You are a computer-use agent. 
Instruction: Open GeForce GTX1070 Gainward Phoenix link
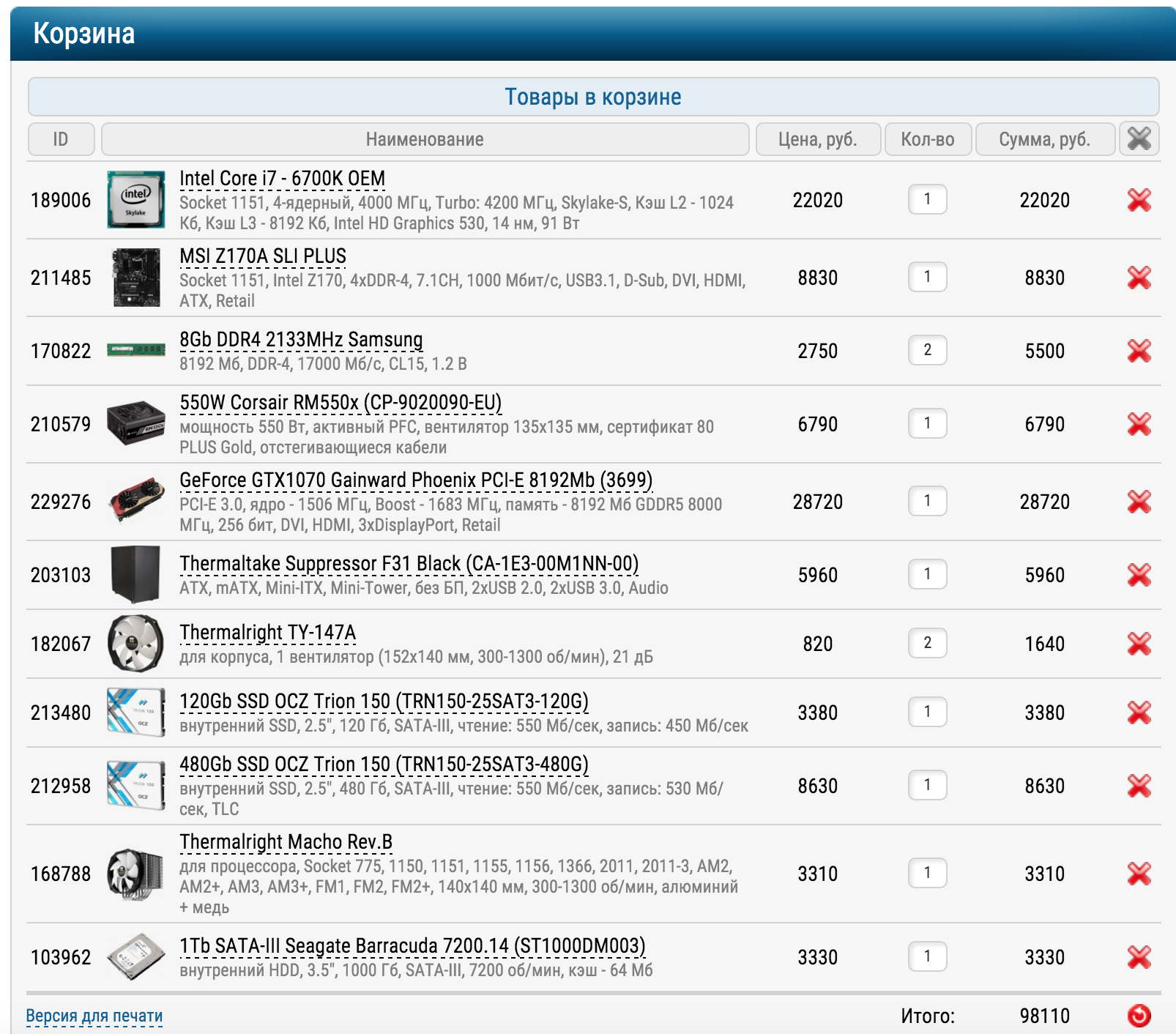[416, 480]
